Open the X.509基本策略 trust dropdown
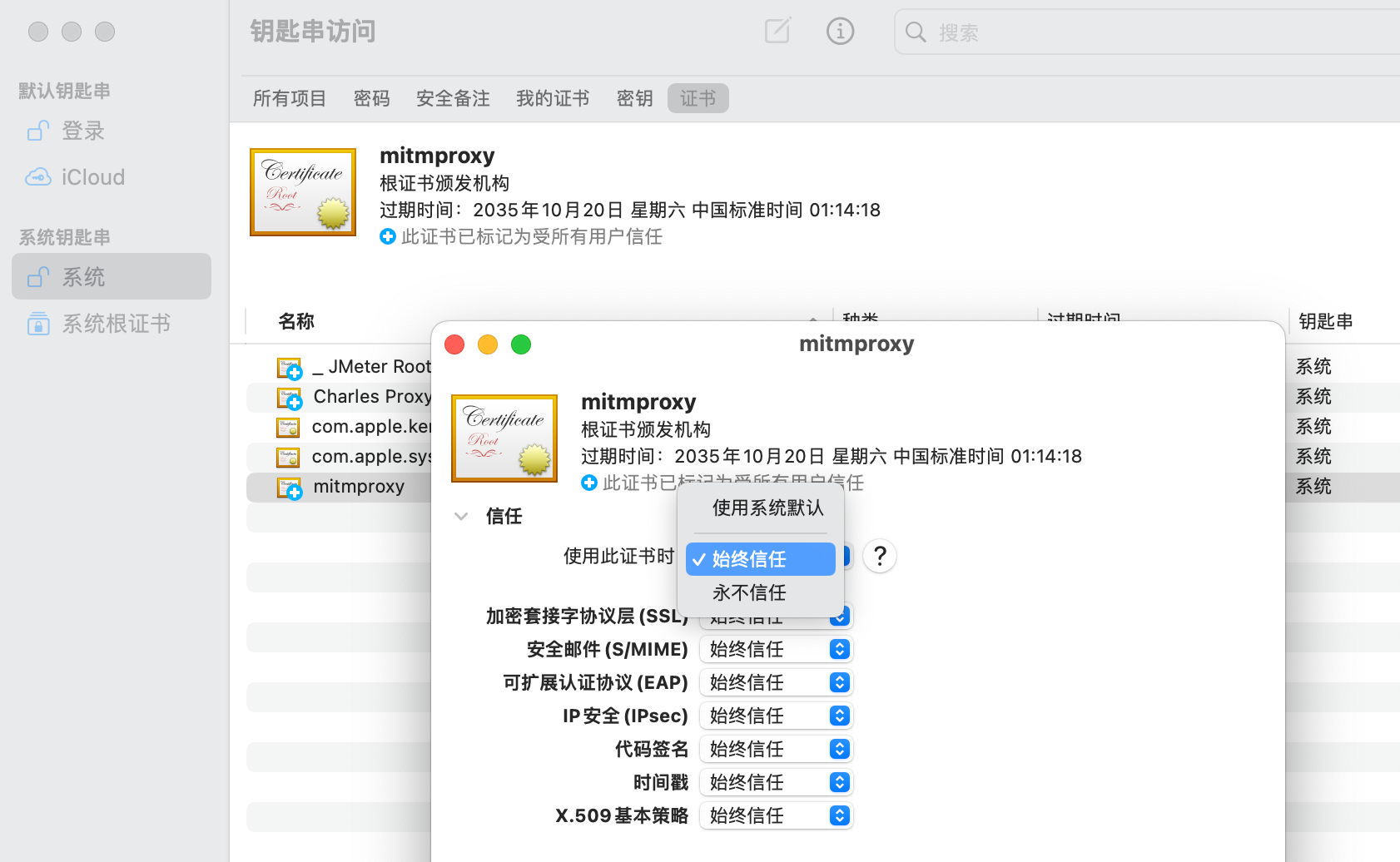1400x862 pixels. coord(776,815)
